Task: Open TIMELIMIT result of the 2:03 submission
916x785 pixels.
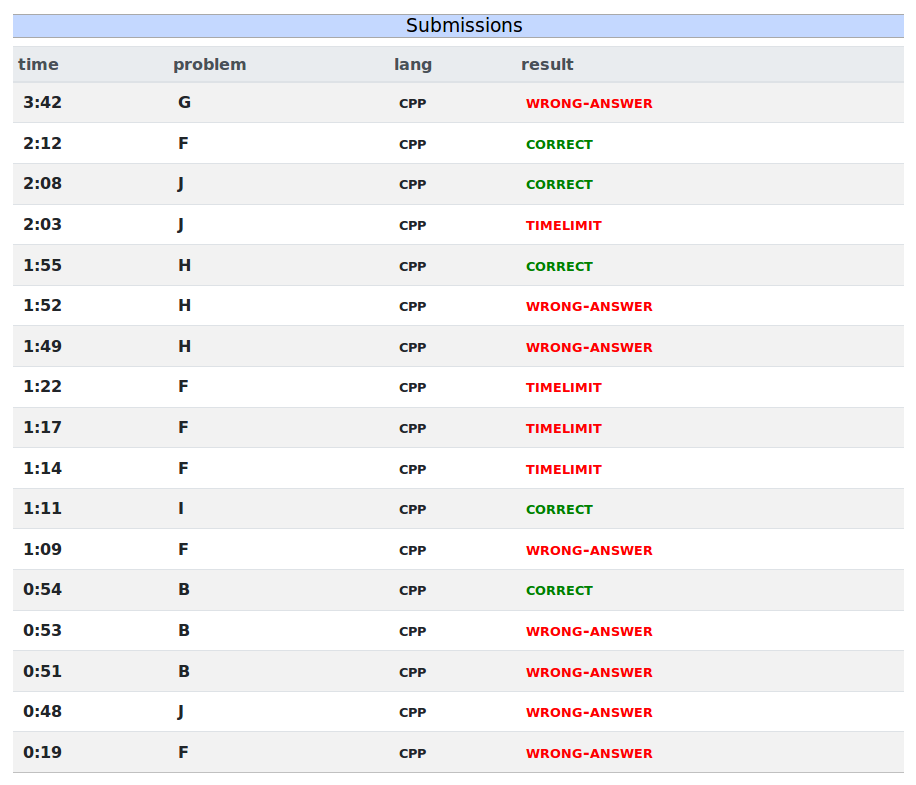Action: (563, 225)
